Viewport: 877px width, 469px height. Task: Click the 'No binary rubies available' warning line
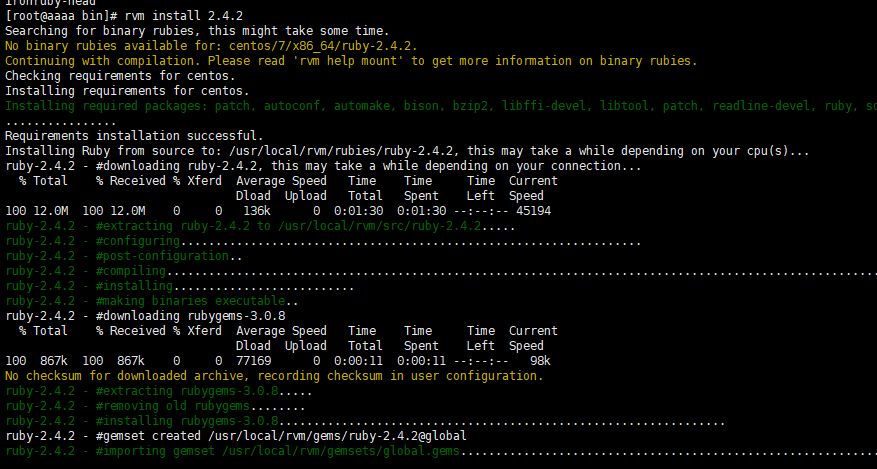211,46
